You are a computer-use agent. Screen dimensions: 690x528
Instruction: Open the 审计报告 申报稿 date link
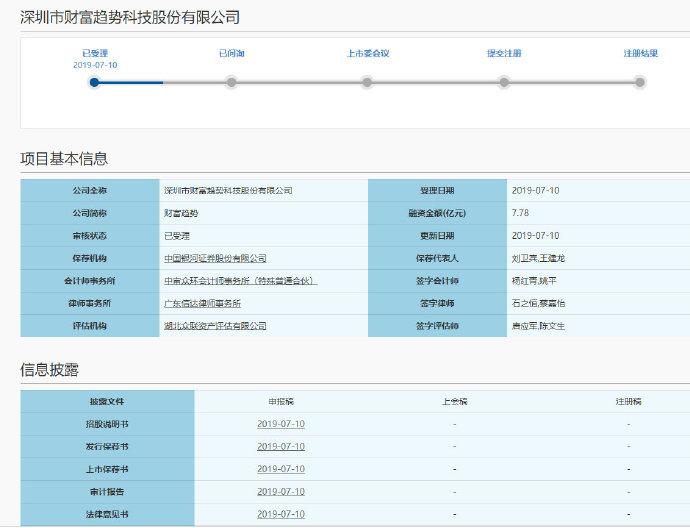[x=281, y=491]
